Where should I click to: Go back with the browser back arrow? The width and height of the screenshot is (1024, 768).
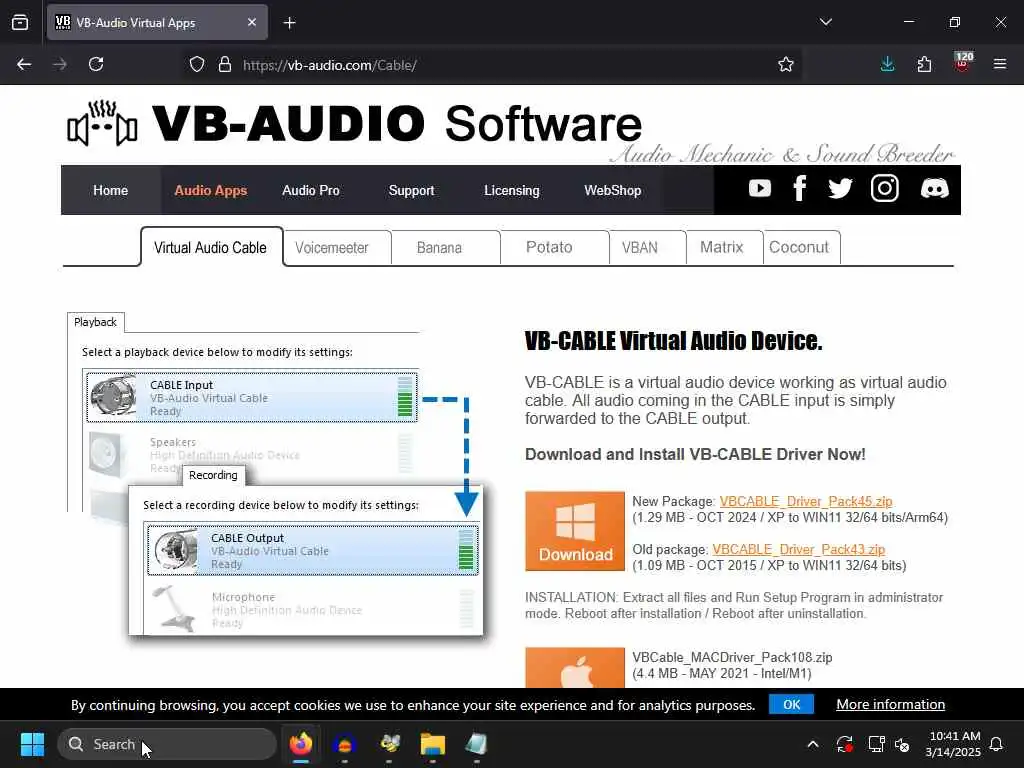24,64
